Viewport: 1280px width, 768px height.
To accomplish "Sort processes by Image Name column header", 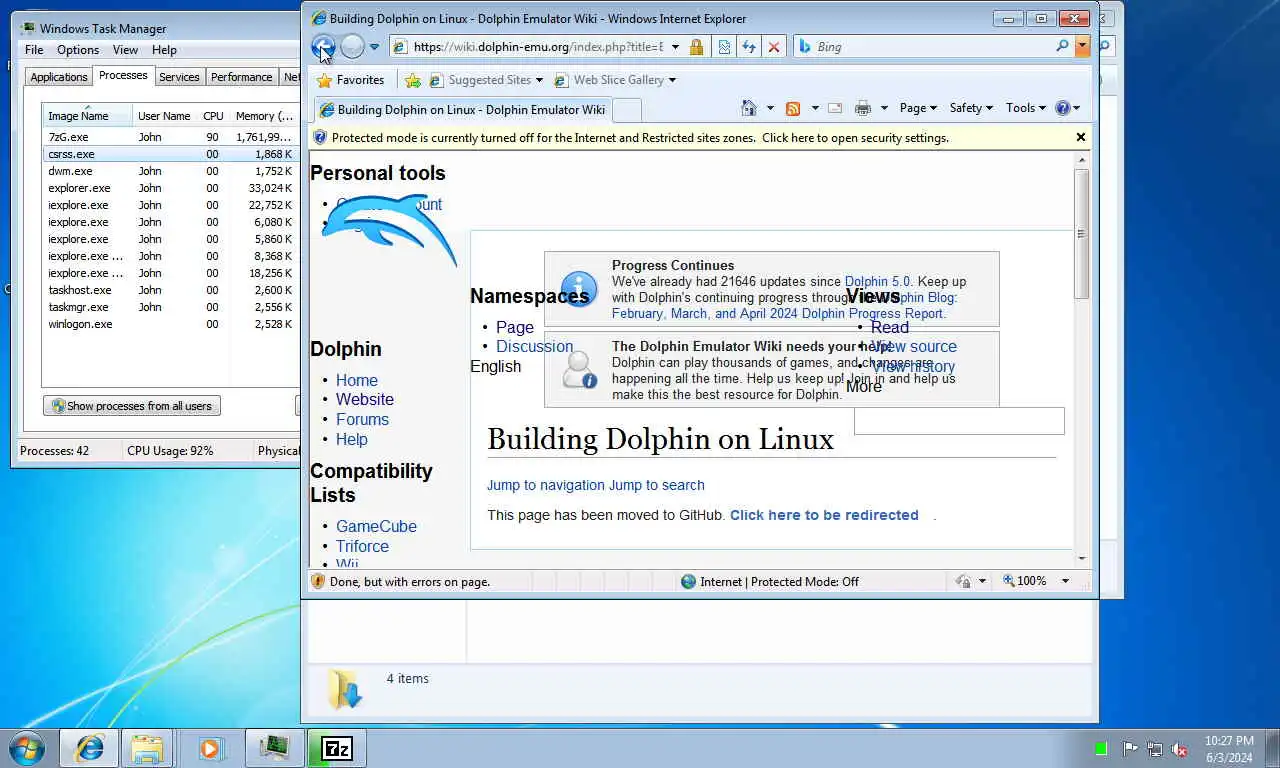I will pyautogui.click(x=87, y=115).
